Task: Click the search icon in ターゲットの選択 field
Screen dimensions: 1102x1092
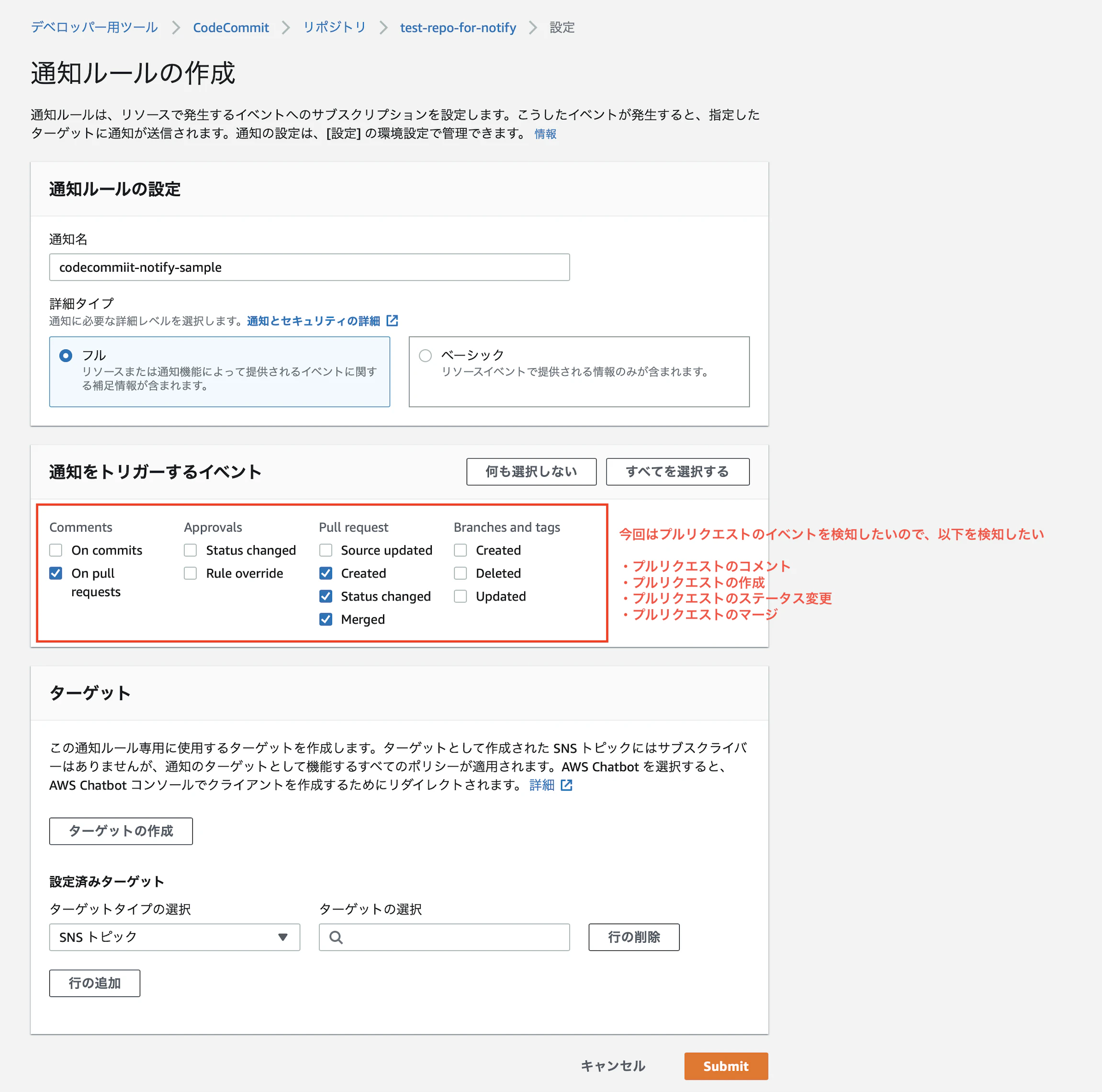Action: (x=336, y=937)
